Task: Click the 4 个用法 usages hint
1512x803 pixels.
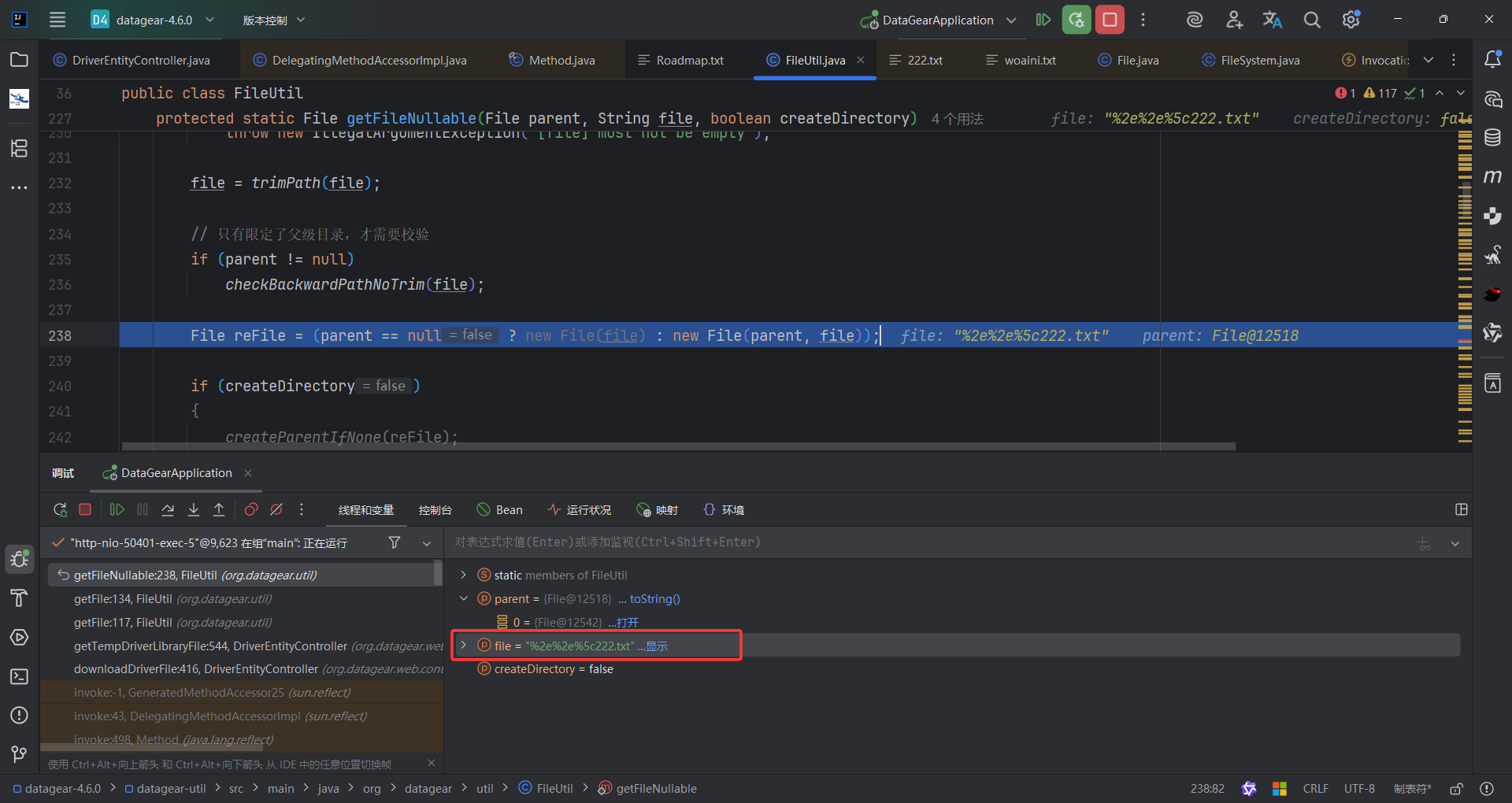Action: point(958,119)
